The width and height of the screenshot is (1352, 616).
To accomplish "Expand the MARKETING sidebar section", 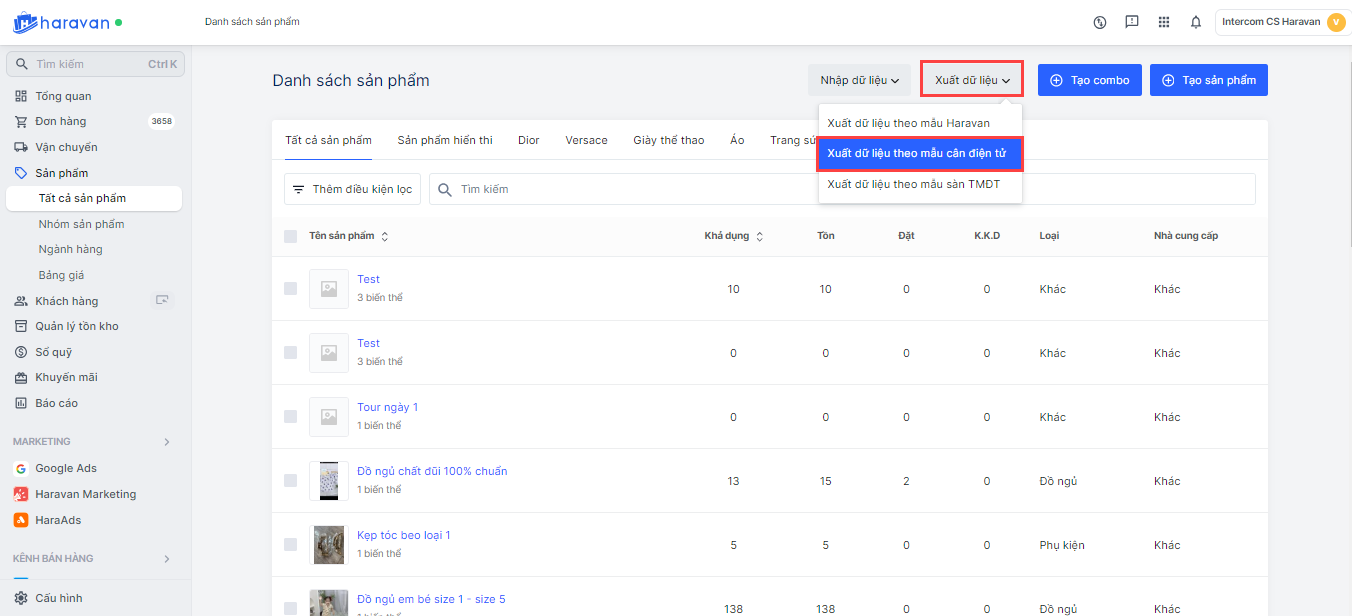I will (x=167, y=442).
